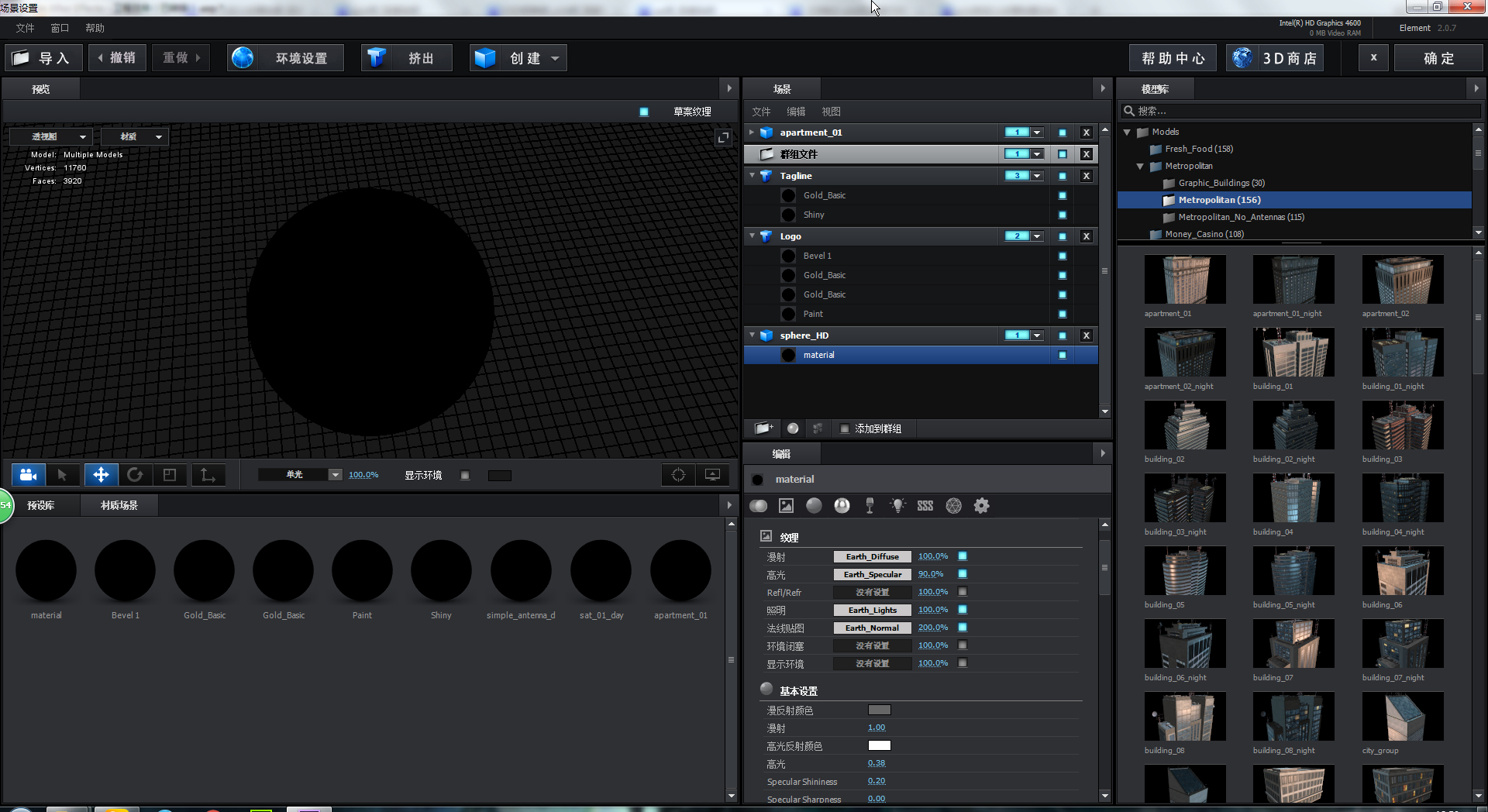Viewport: 1488px width, 812px height.
Task: Enable the Refl/Refr texture checkbox
Action: click(x=963, y=592)
